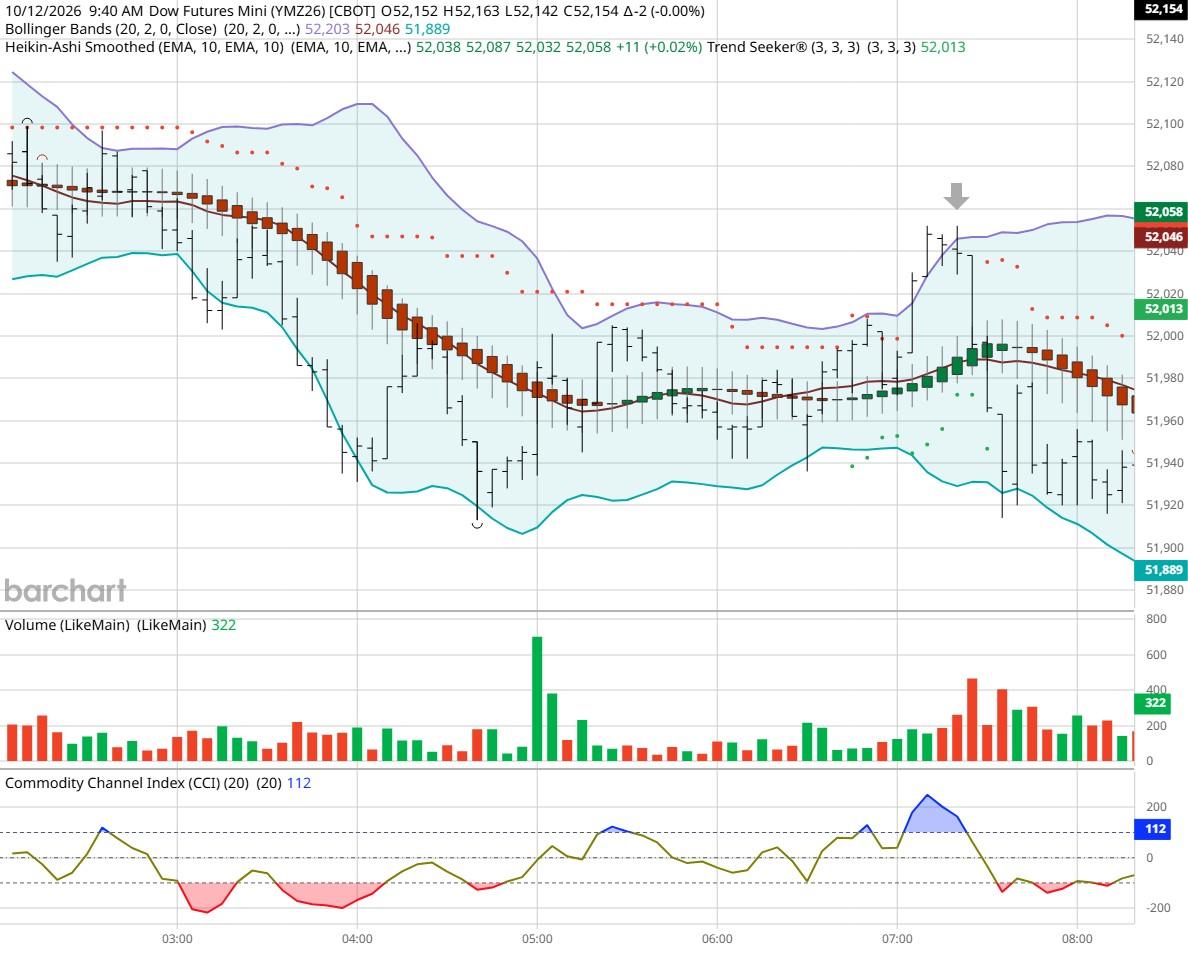Click Heikin-Ashi high value 52,087 in legend

pos(488,47)
